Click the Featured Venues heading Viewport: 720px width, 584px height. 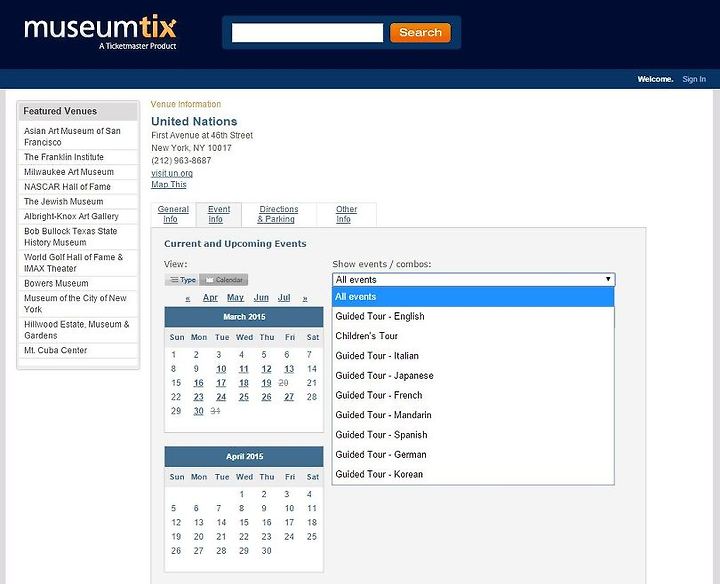pyautogui.click(x=60, y=111)
